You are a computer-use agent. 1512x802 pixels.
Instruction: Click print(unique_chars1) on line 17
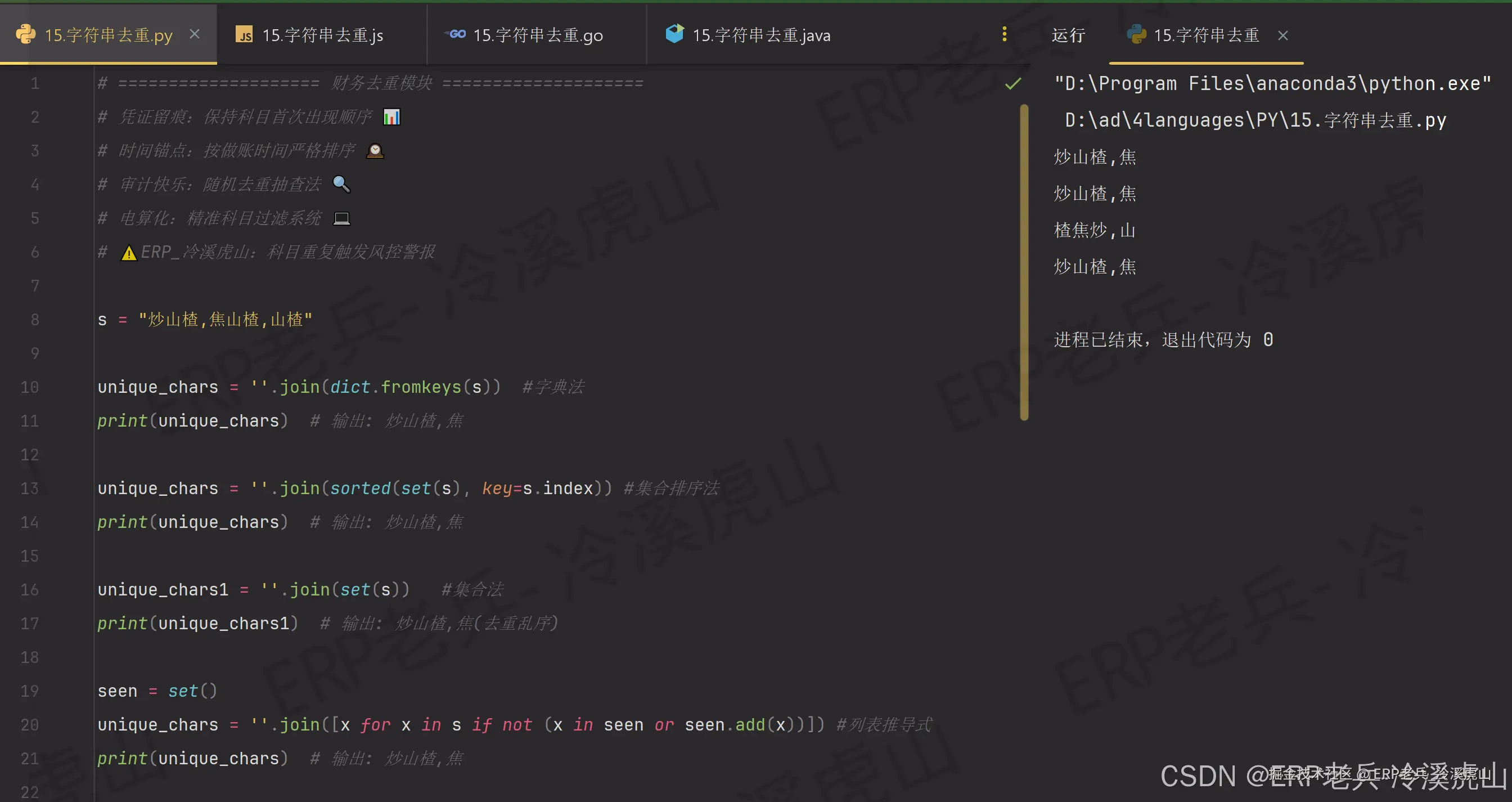coord(198,624)
